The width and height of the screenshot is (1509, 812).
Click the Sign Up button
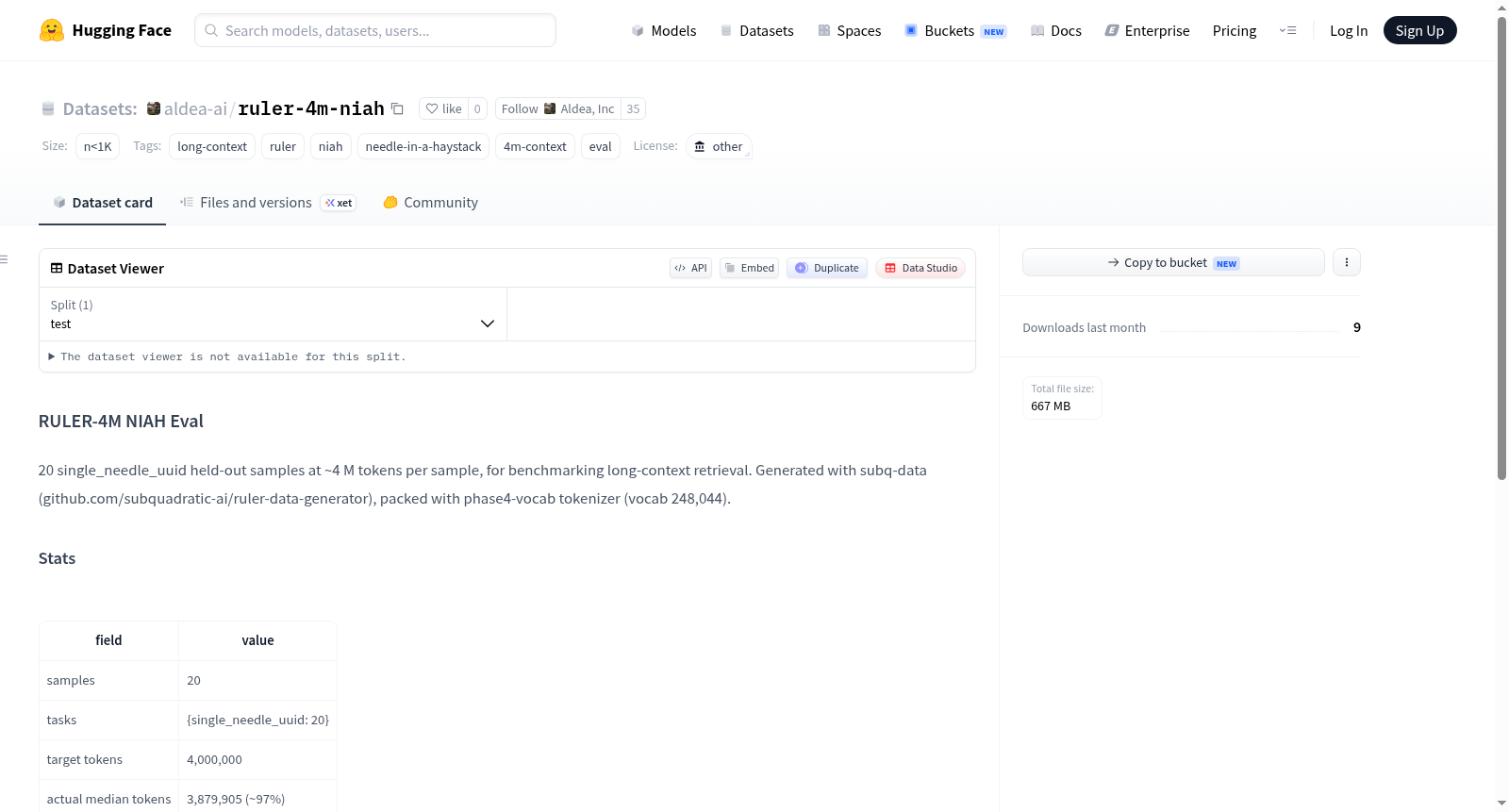[1419, 30]
